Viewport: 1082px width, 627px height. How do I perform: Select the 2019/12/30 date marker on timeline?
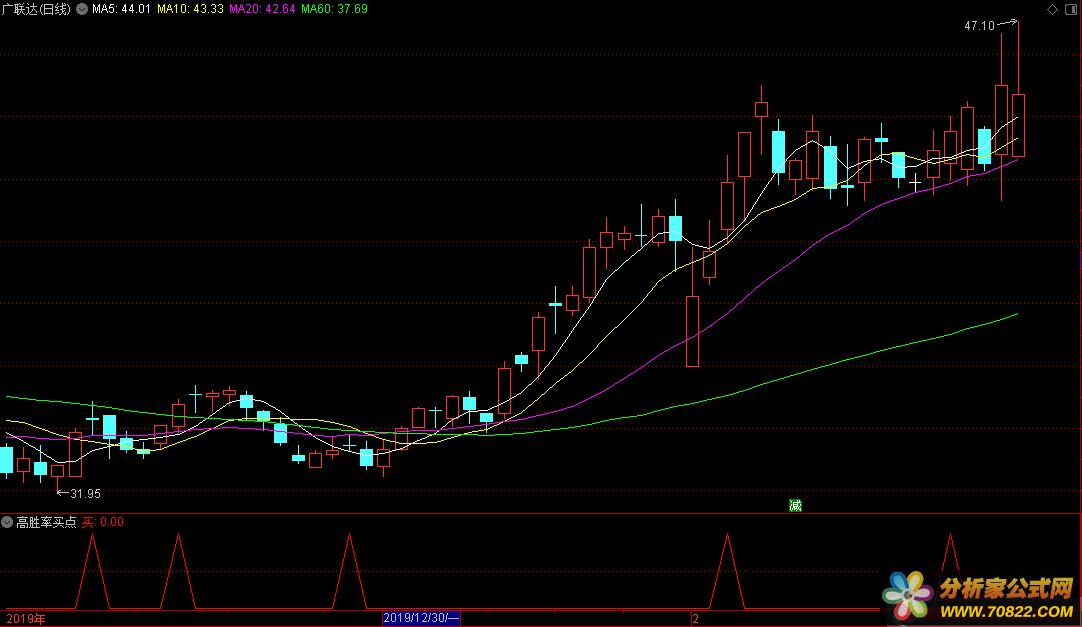point(421,619)
